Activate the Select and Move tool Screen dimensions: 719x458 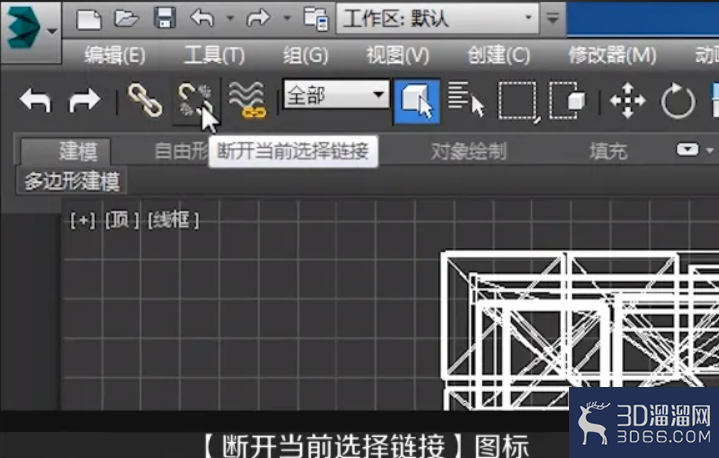click(628, 100)
